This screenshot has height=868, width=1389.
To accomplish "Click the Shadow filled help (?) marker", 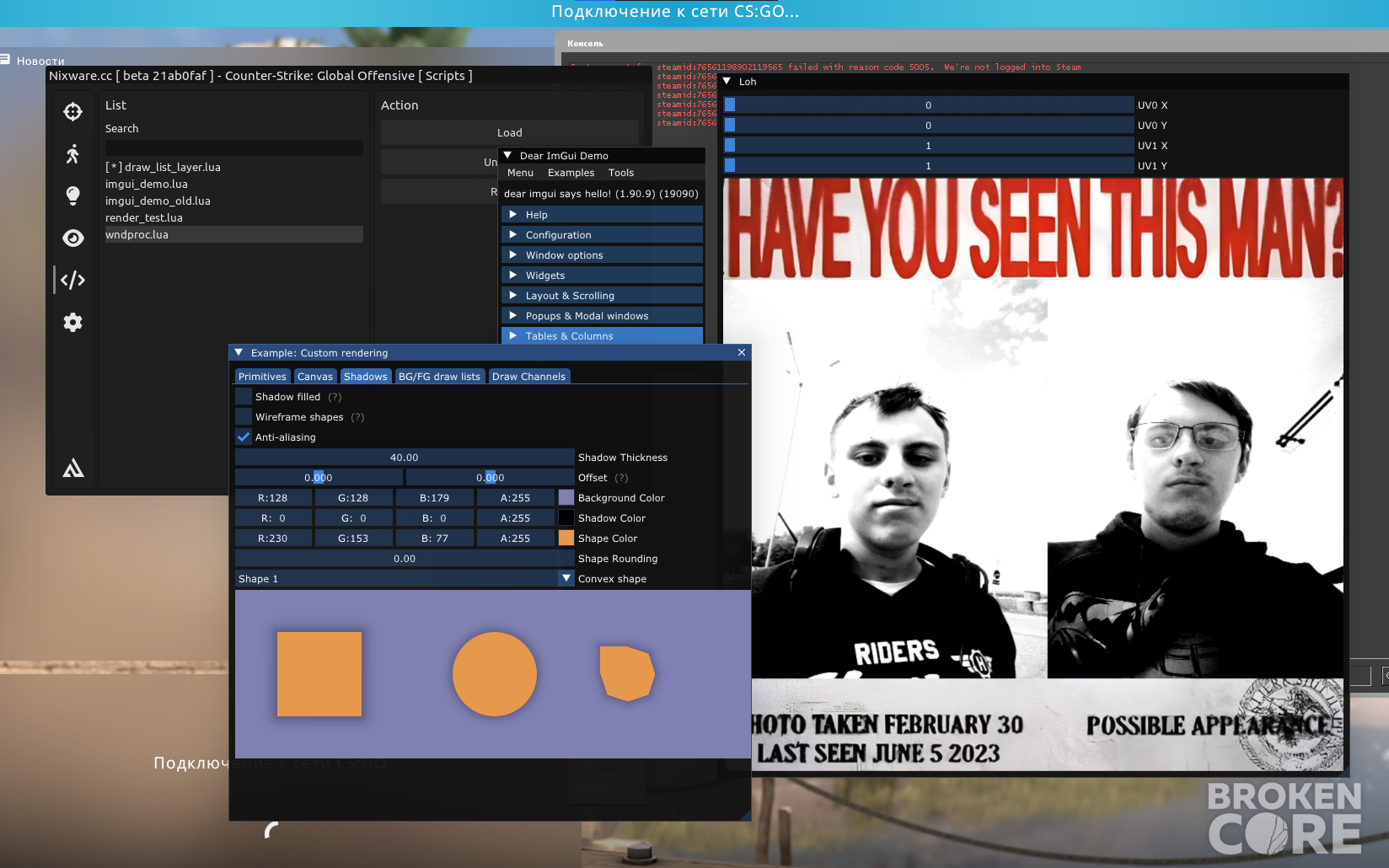I will coord(335,397).
